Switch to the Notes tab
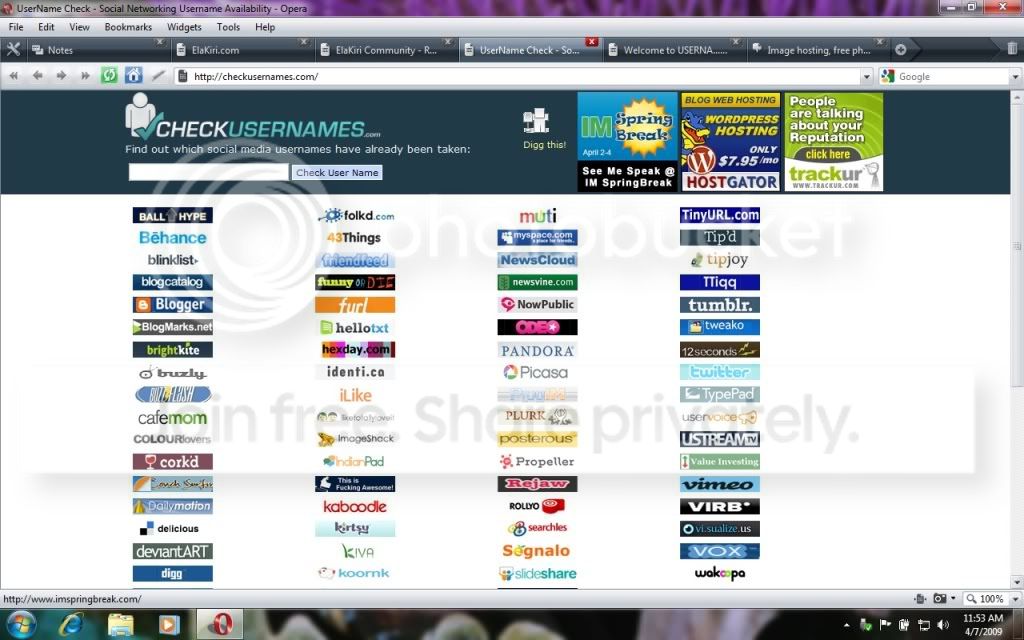 tap(97, 50)
